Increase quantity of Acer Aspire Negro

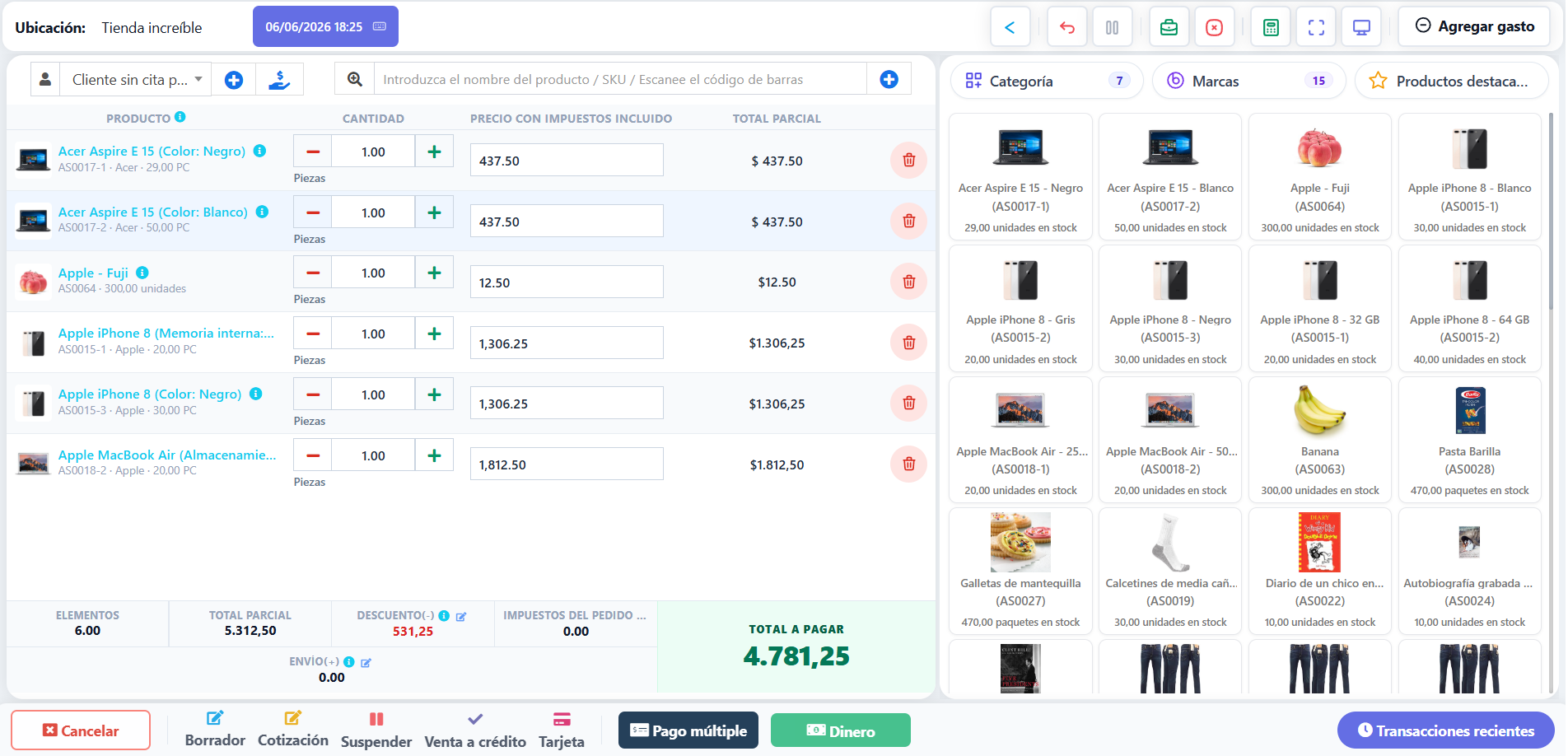point(434,152)
